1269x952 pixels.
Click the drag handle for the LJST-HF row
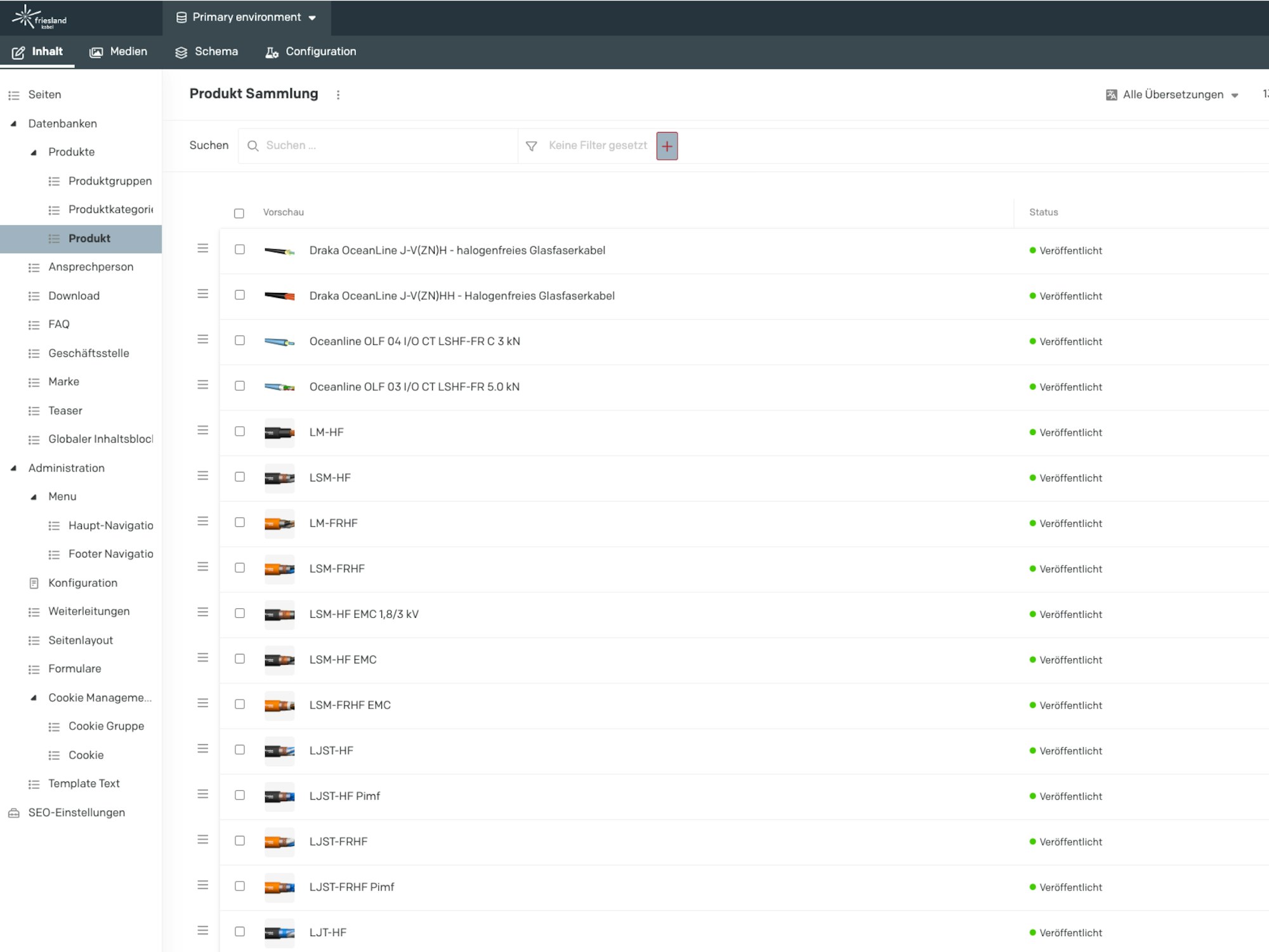click(203, 749)
